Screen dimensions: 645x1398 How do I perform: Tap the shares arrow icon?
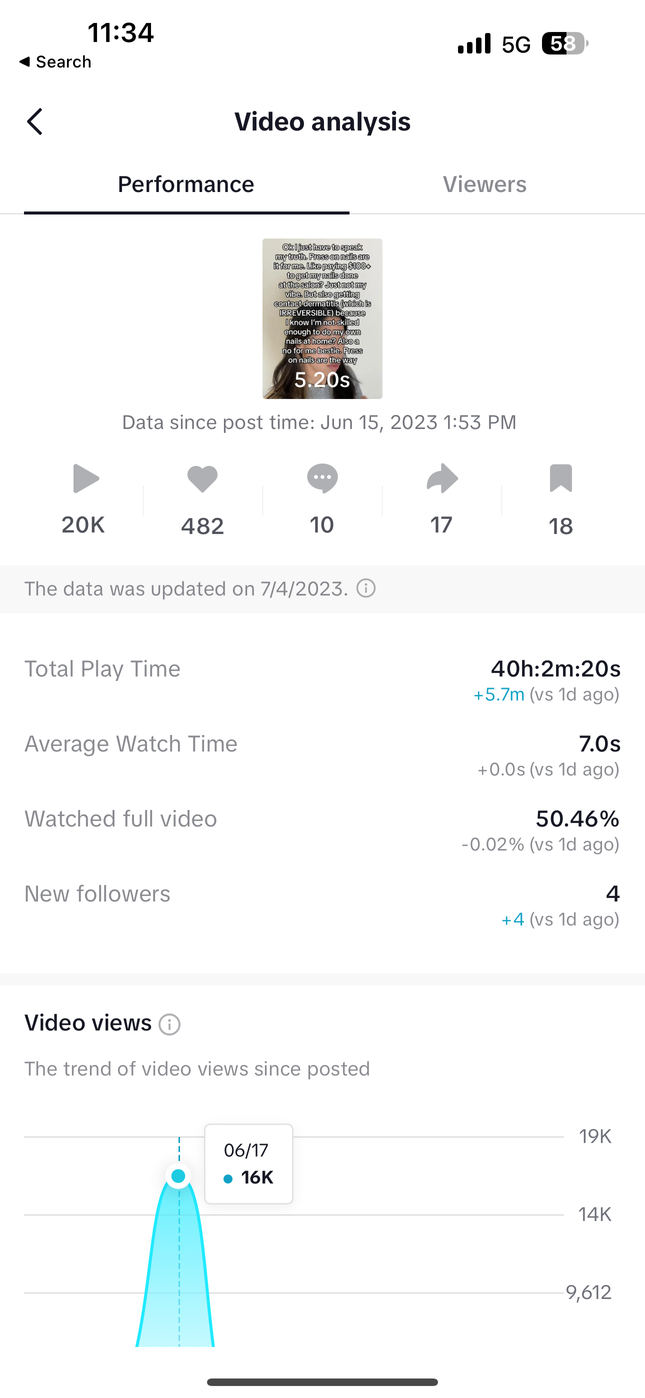[441, 479]
